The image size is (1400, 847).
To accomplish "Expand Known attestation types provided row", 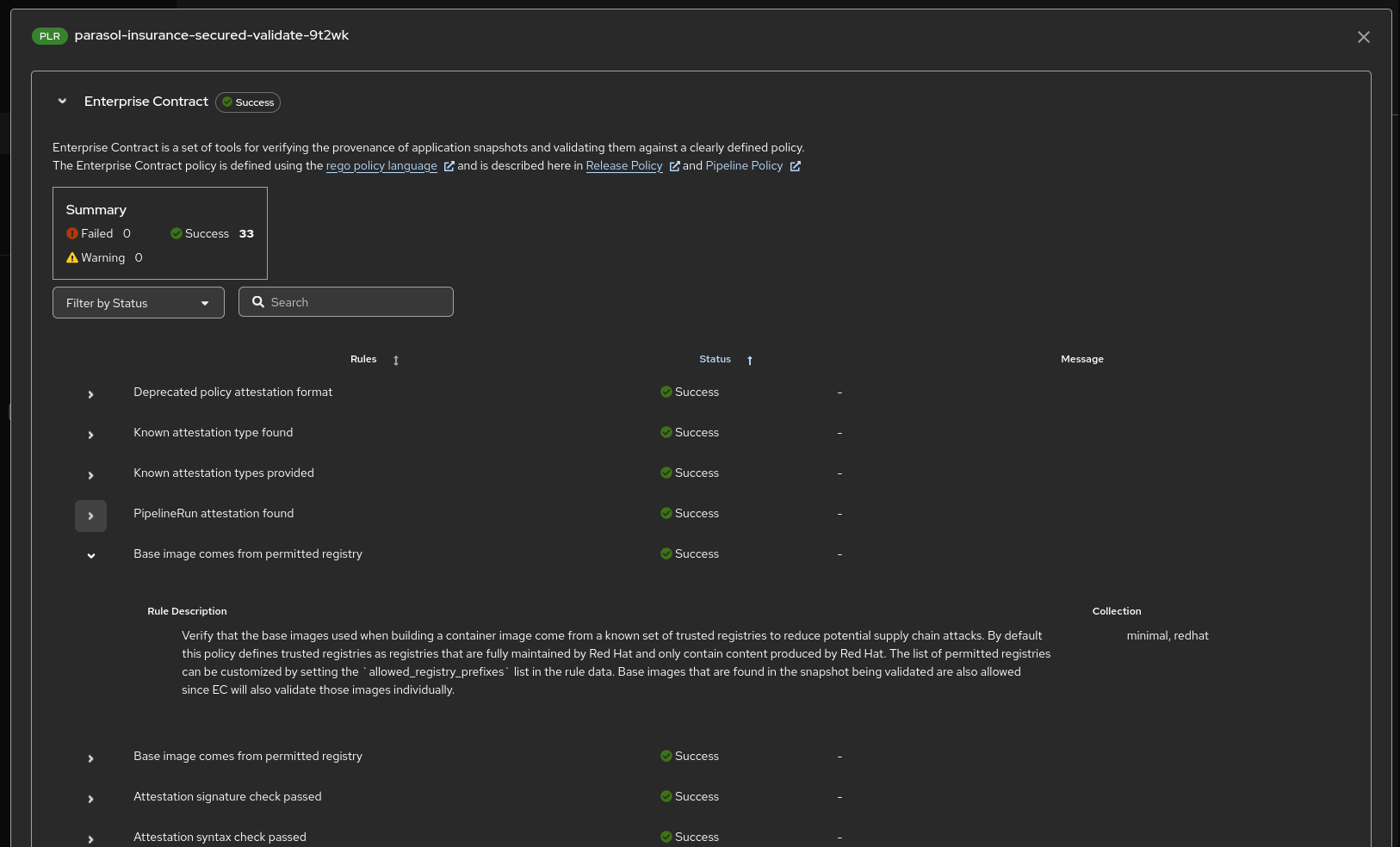I will pos(90,475).
